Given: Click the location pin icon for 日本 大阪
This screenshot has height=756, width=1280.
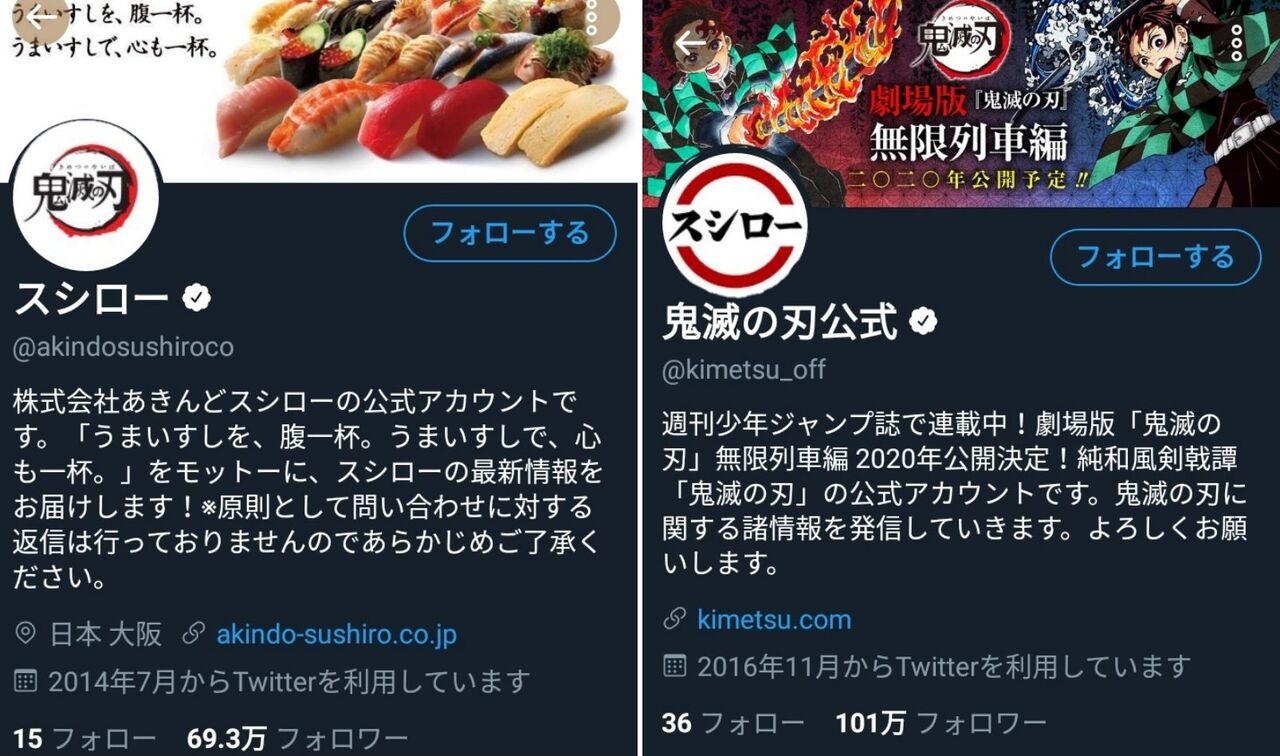Looking at the screenshot, I should coord(26,633).
